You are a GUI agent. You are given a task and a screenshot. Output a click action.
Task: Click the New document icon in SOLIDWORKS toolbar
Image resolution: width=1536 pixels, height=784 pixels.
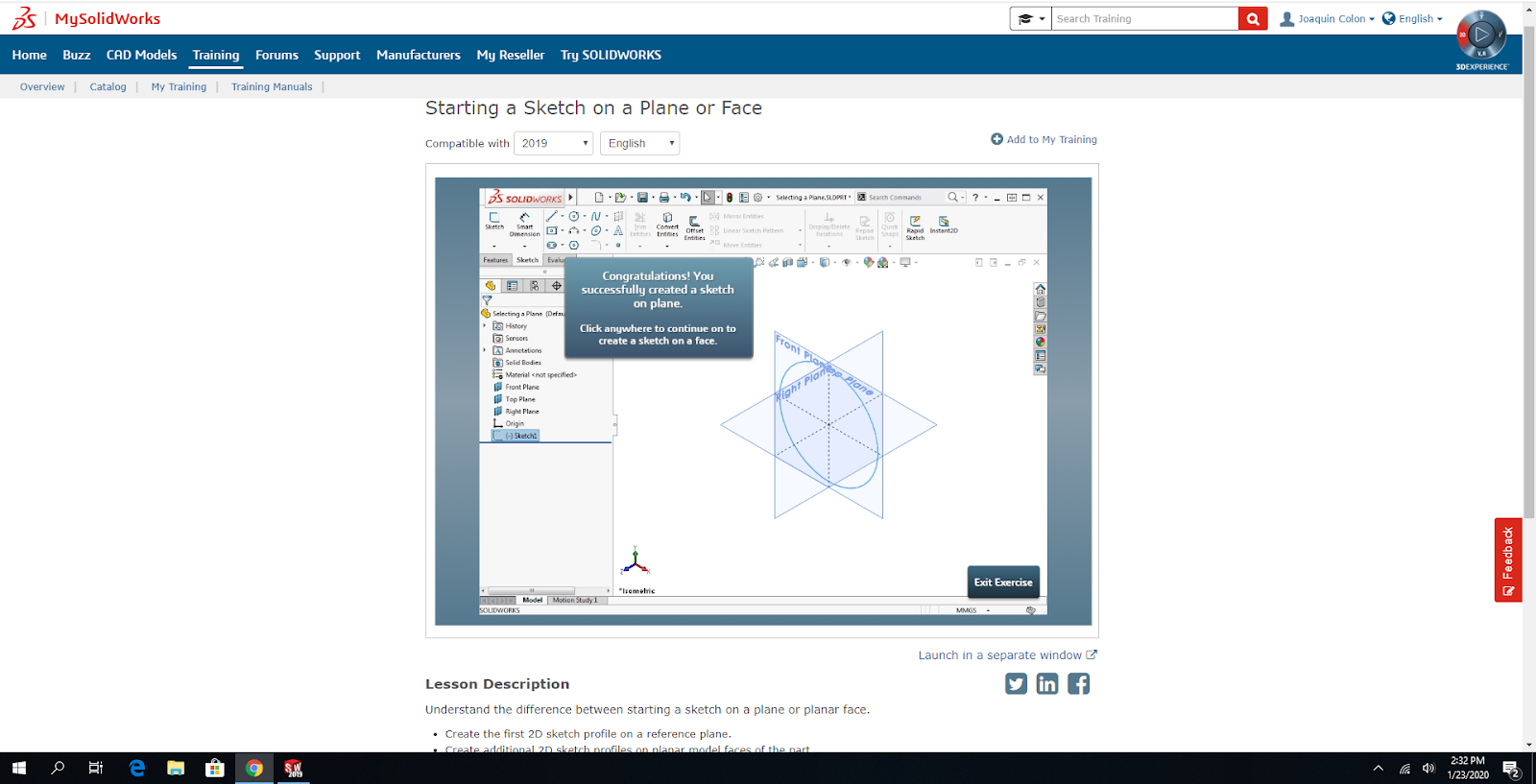point(599,198)
